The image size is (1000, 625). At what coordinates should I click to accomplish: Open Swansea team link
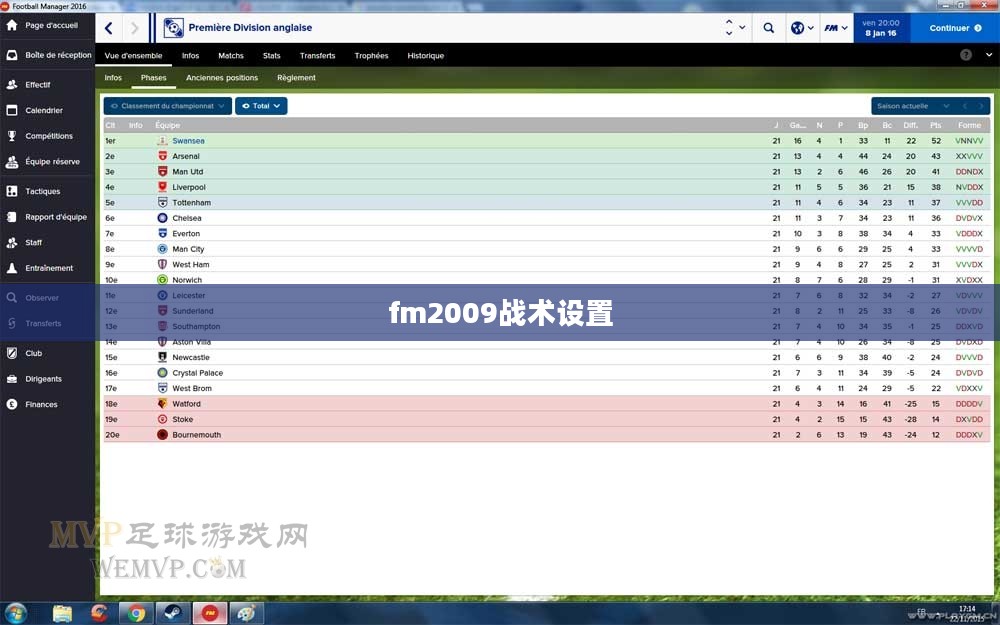pyautogui.click(x=188, y=141)
